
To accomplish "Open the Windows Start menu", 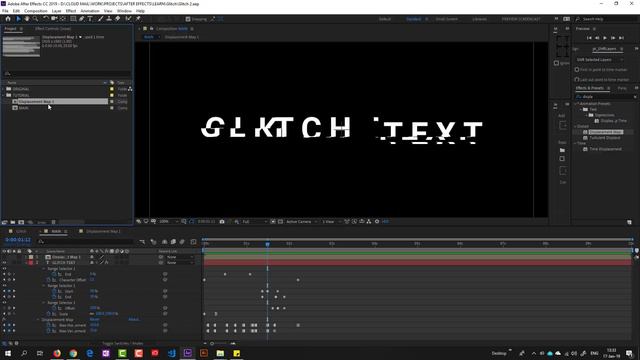I will [8, 353].
